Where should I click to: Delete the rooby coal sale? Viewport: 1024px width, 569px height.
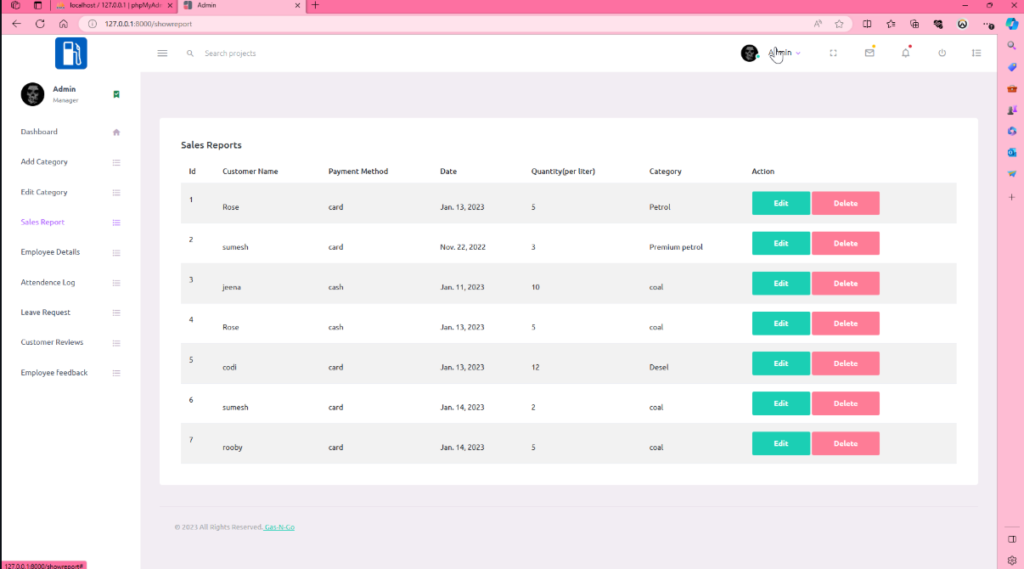(845, 444)
